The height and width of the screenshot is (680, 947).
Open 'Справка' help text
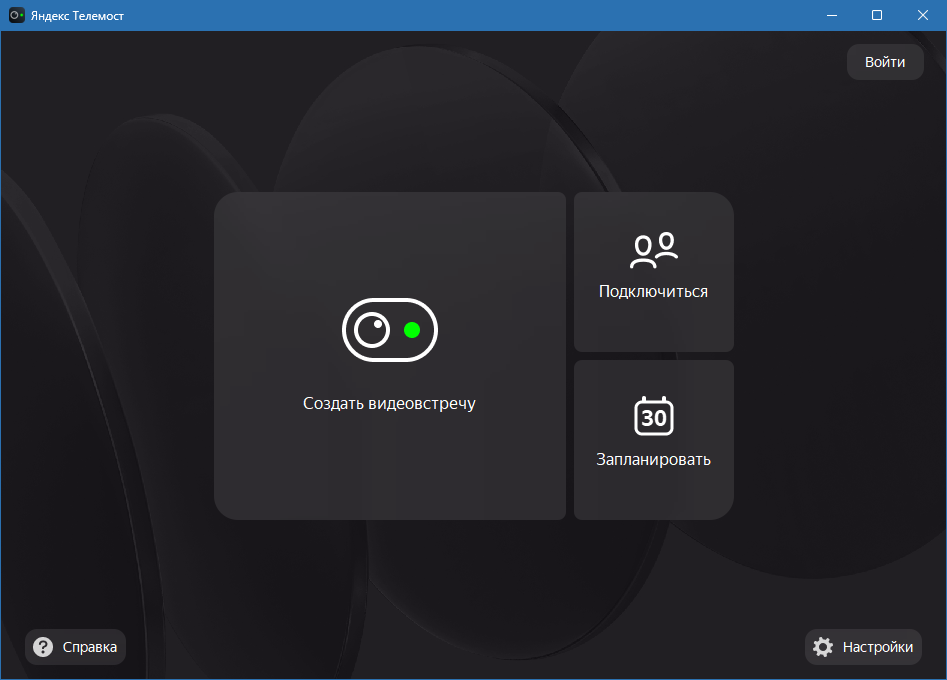pyautogui.click(x=90, y=647)
